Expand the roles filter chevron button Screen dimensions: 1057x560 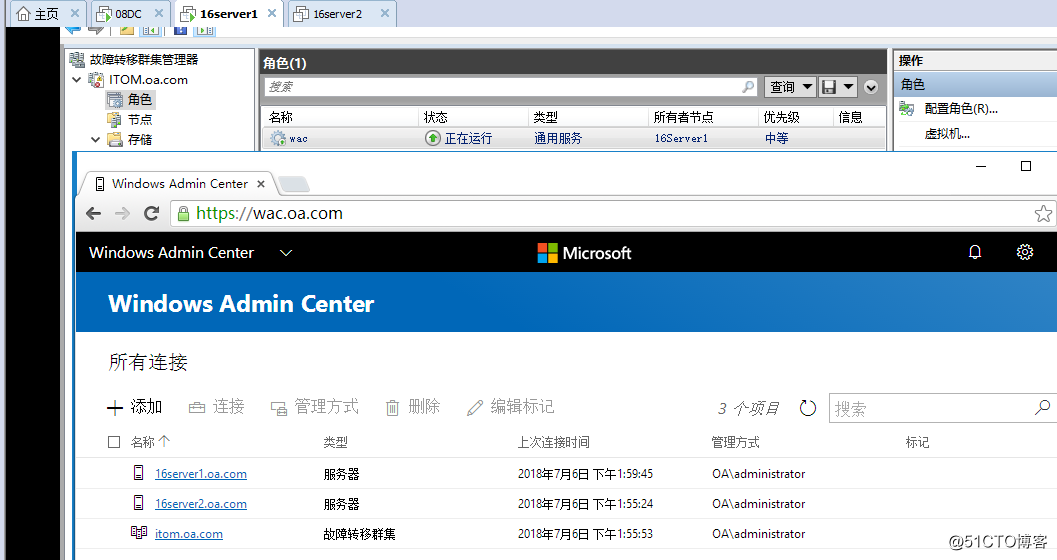click(871, 87)
